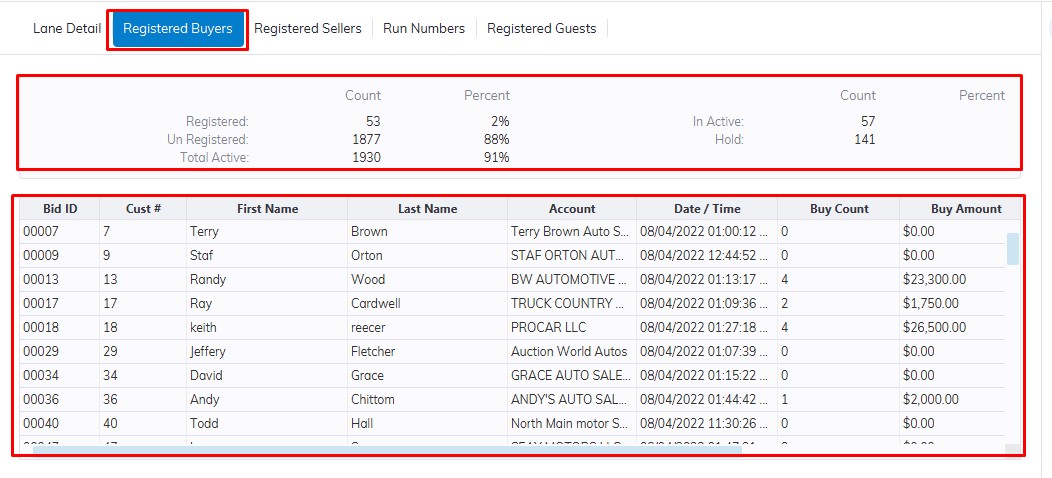Click the buyers table vertical scrollbar thumb
Viewport: 1052px width, 478px height.
pyautogui.click(x=1013, y=249)
